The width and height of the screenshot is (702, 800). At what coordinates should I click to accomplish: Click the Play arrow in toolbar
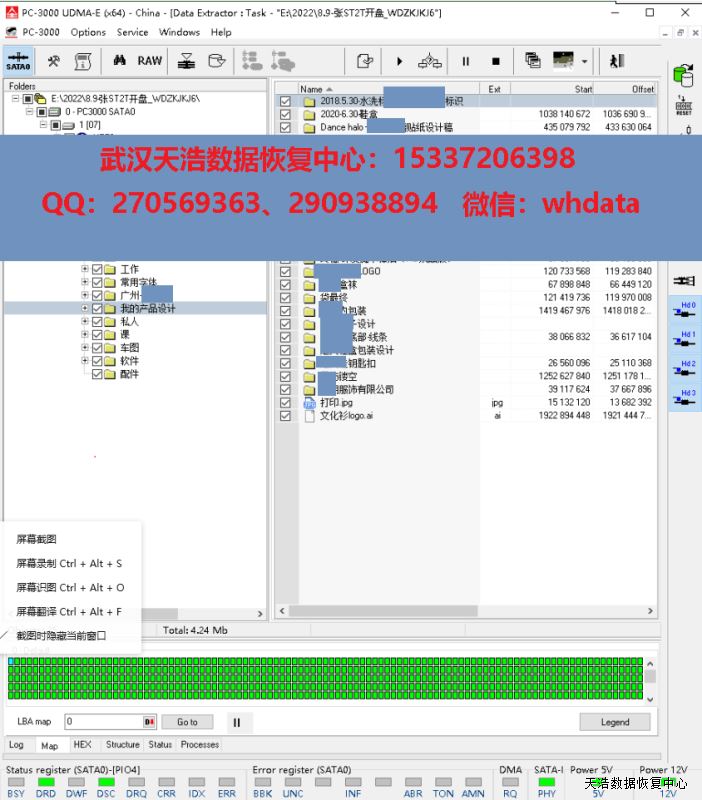click(400, 61)
